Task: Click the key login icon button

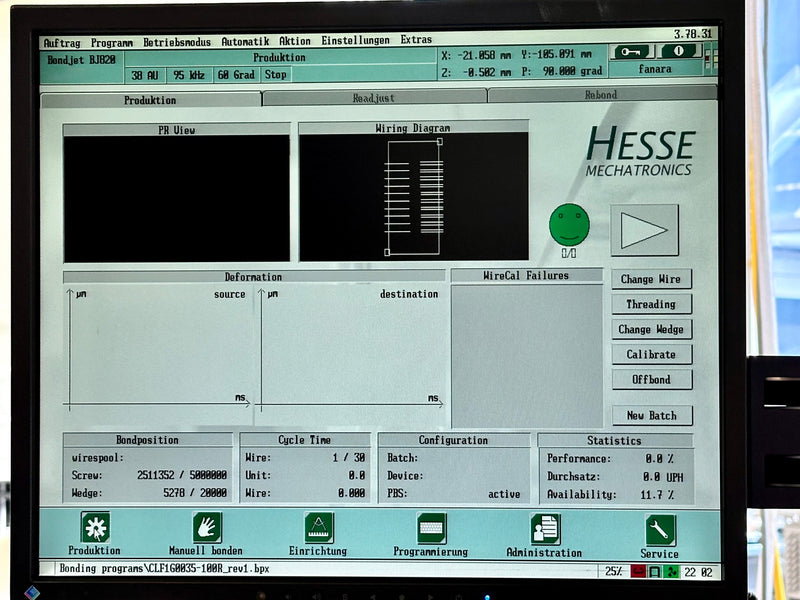Action: pyautogui.click(x=632, y=52)
